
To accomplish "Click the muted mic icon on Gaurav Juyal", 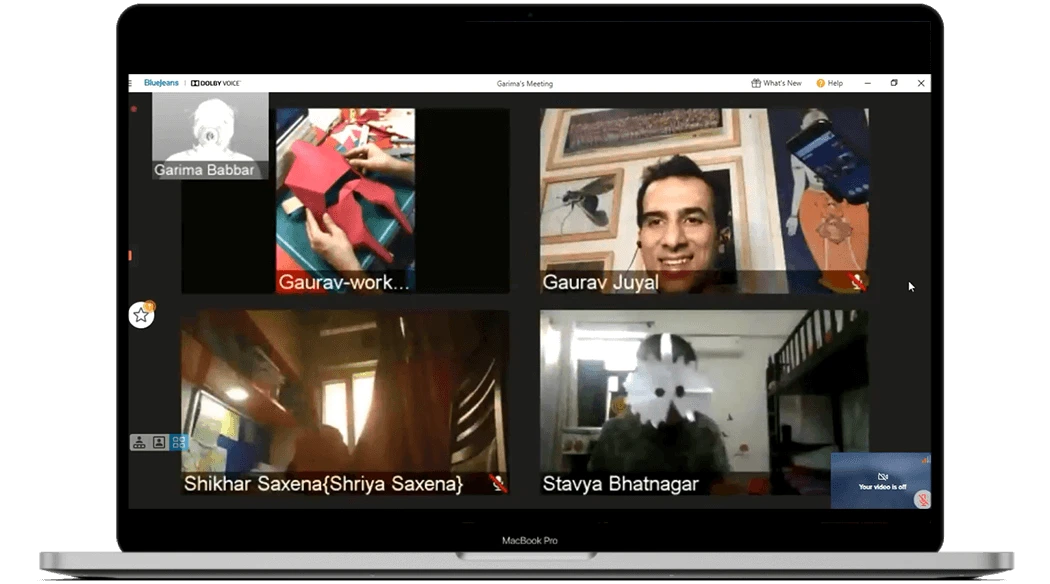I will [856, 282].
